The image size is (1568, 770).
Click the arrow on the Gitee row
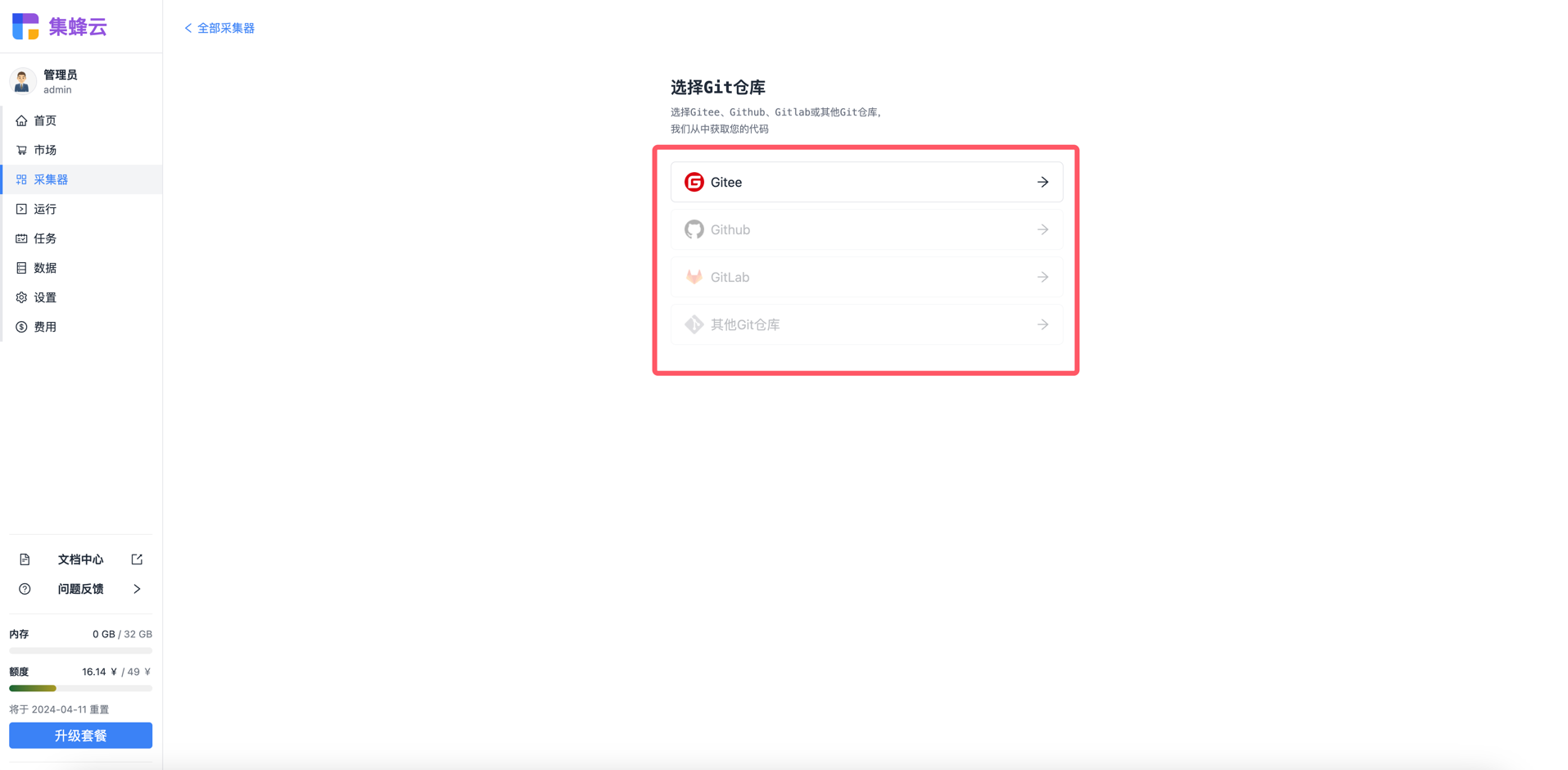click(1042, 182)
